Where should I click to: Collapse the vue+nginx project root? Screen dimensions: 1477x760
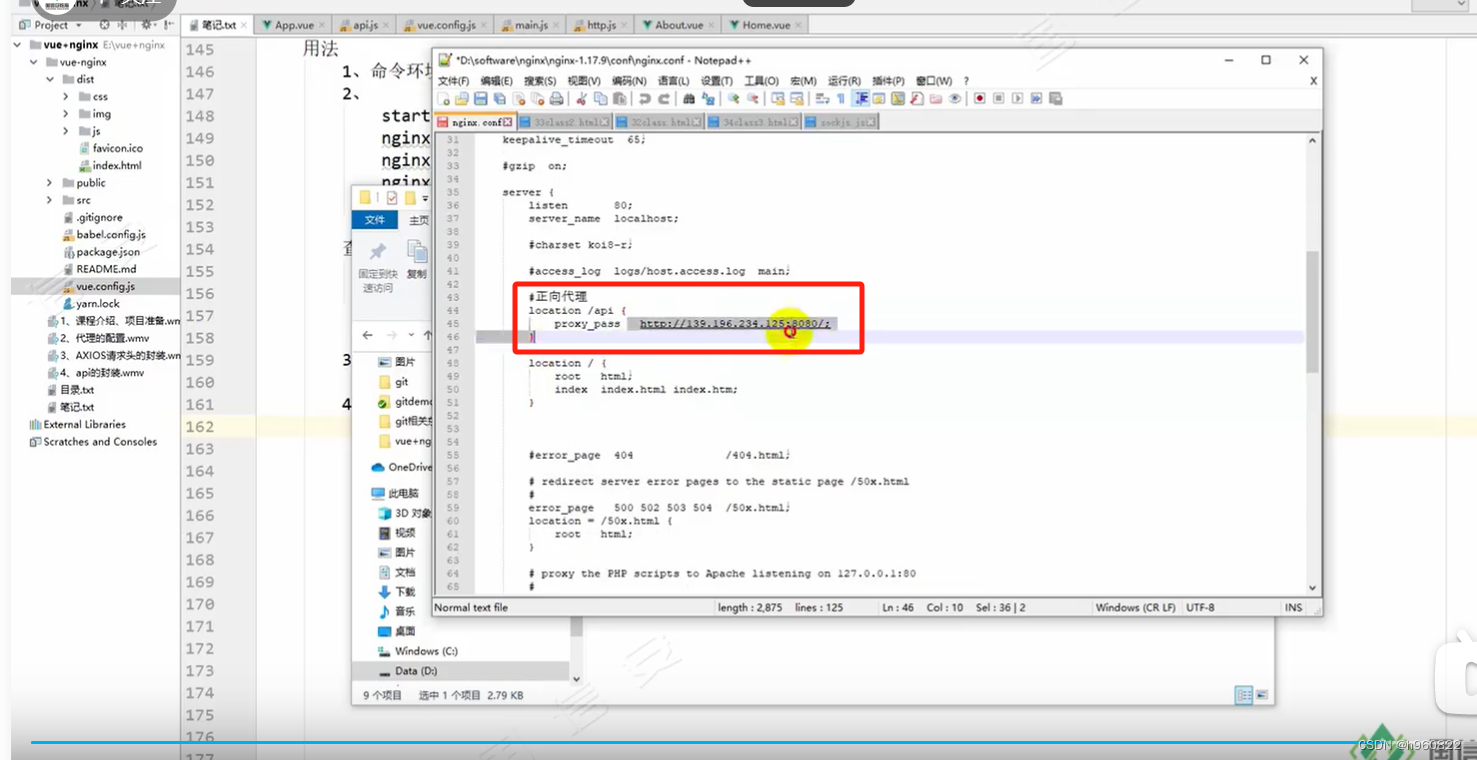18,45
